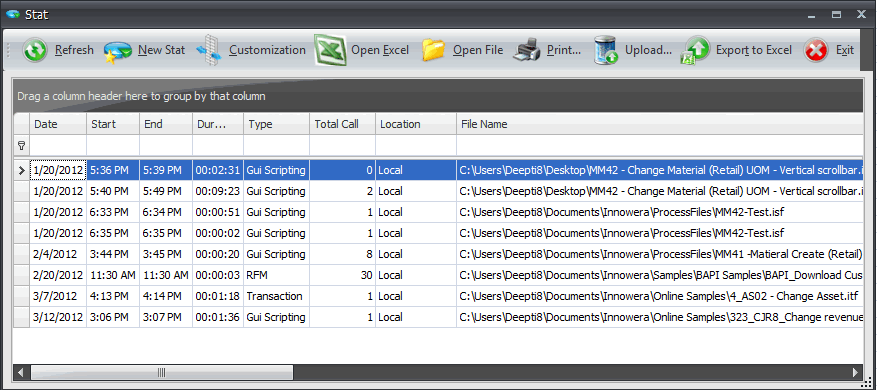
Task: Click the Stat window title icon
Action: (13, 15)
